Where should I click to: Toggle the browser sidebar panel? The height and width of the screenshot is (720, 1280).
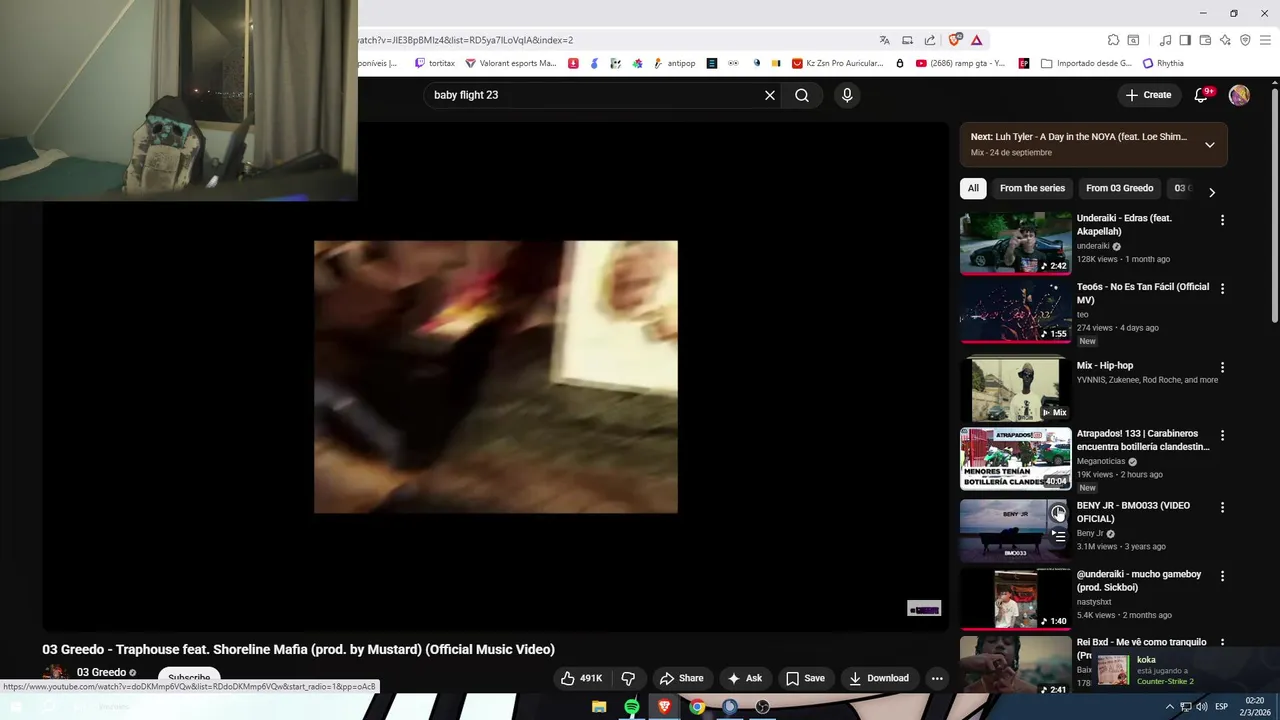(1185, 40)
